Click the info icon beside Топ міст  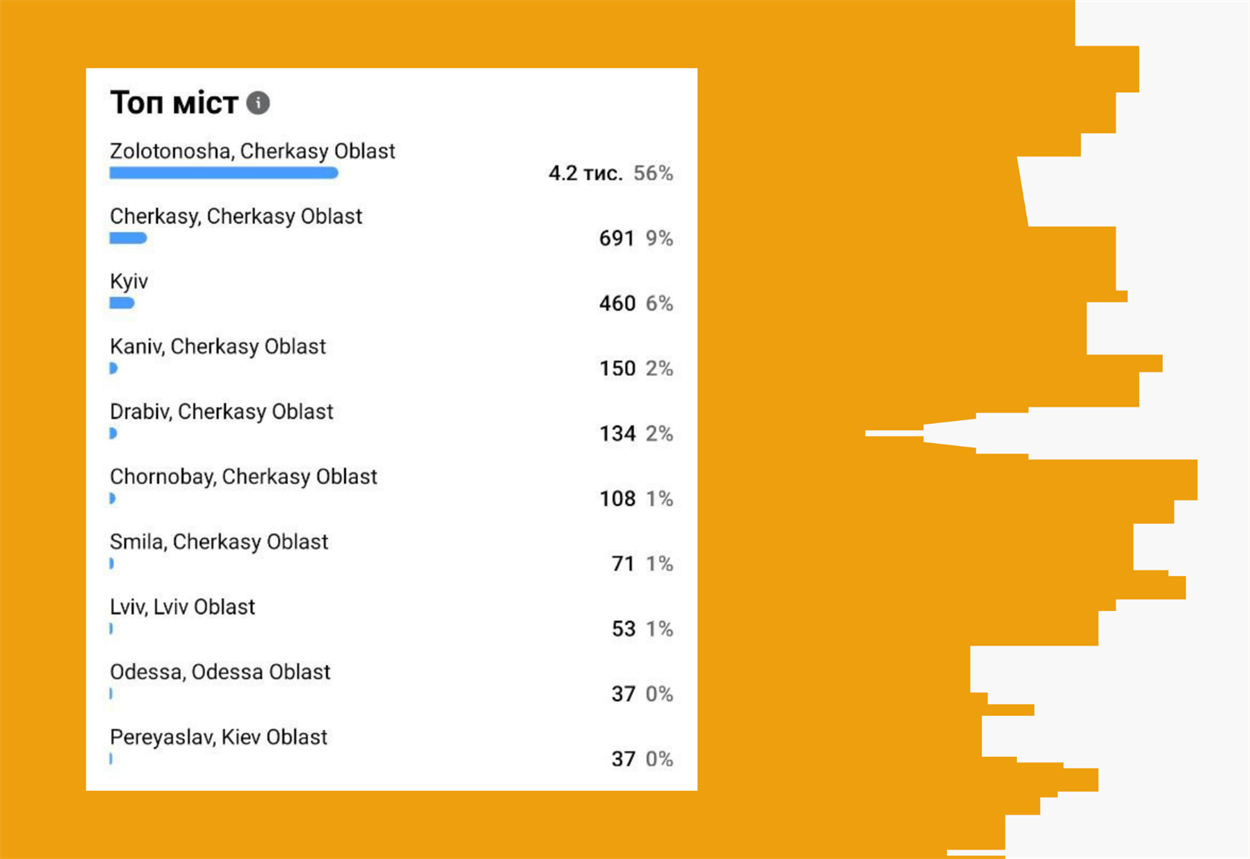[258, 103]
